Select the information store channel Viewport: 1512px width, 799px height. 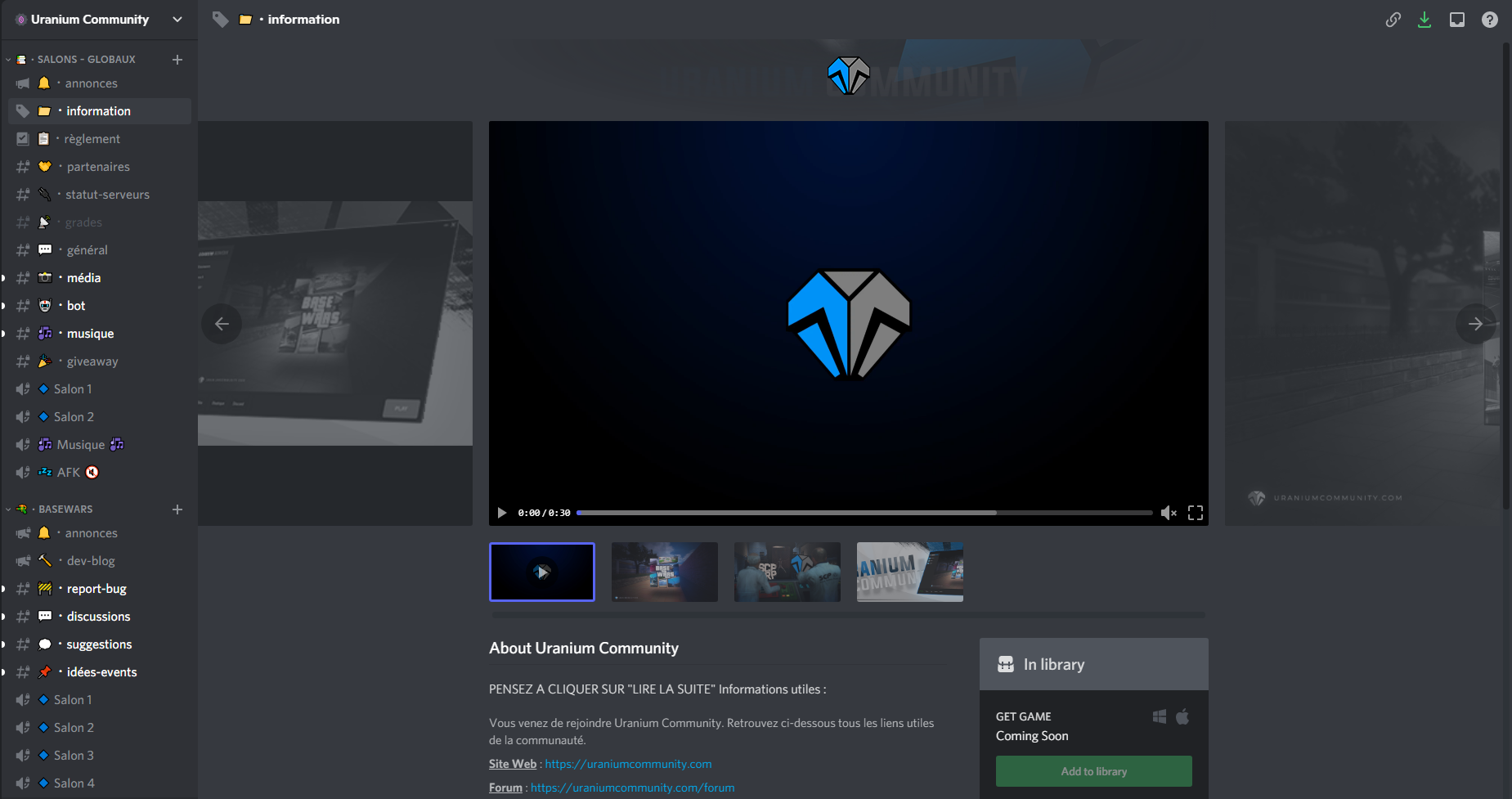(x=99, y=111)
